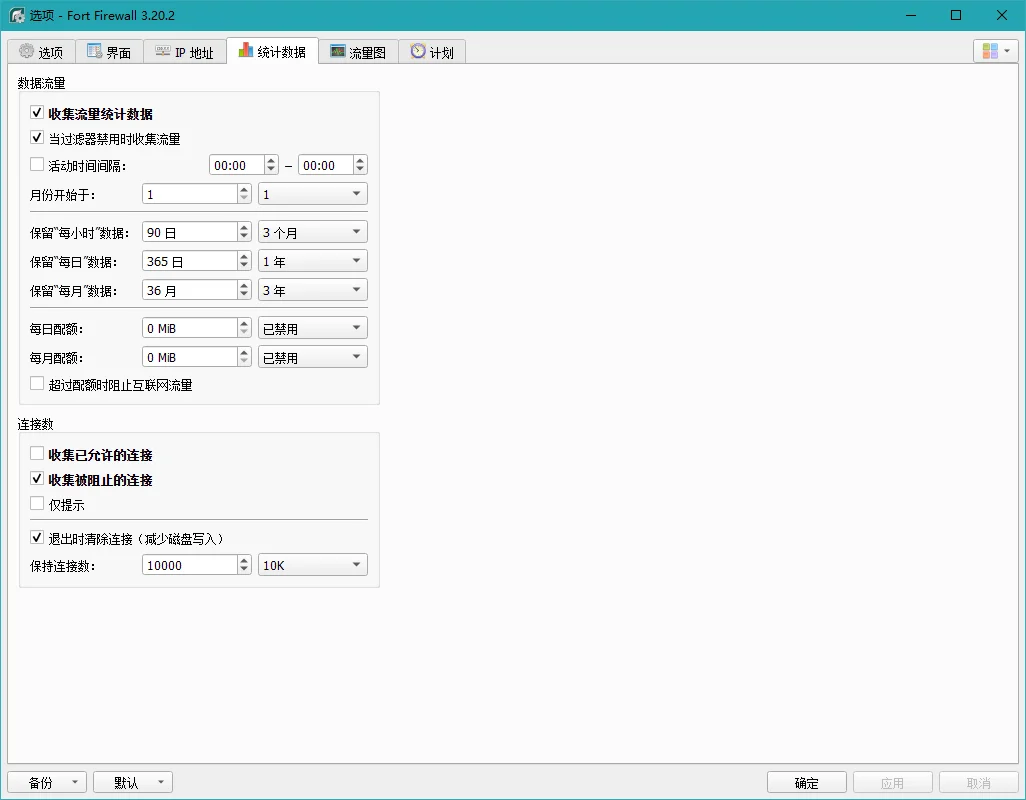The width and height of the screenshot is (1026, 800).
Task: Click the 数据流量 section heading
Action: pos(41,83)
